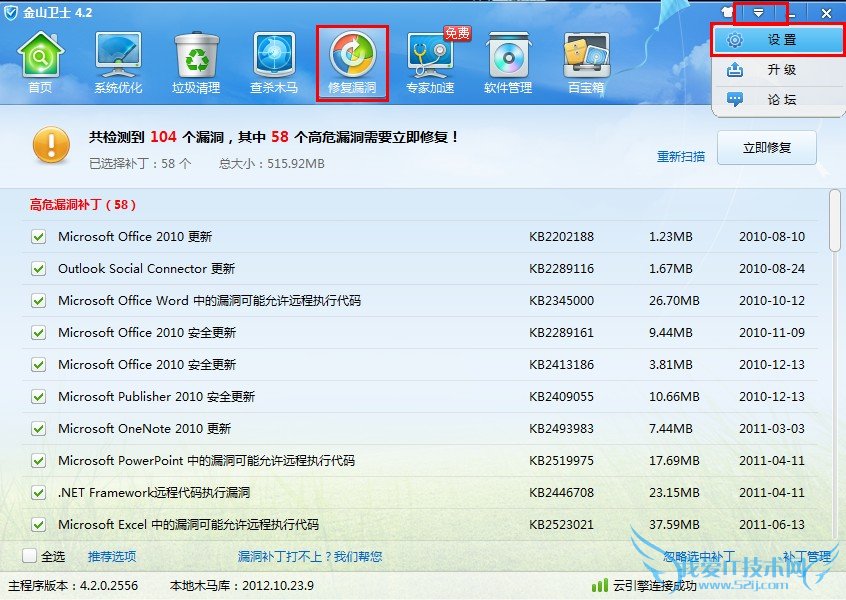
Task: Uncheck the Microsoft PowerPoint 漏洞 patch checkbox
Action: point(38,460)
